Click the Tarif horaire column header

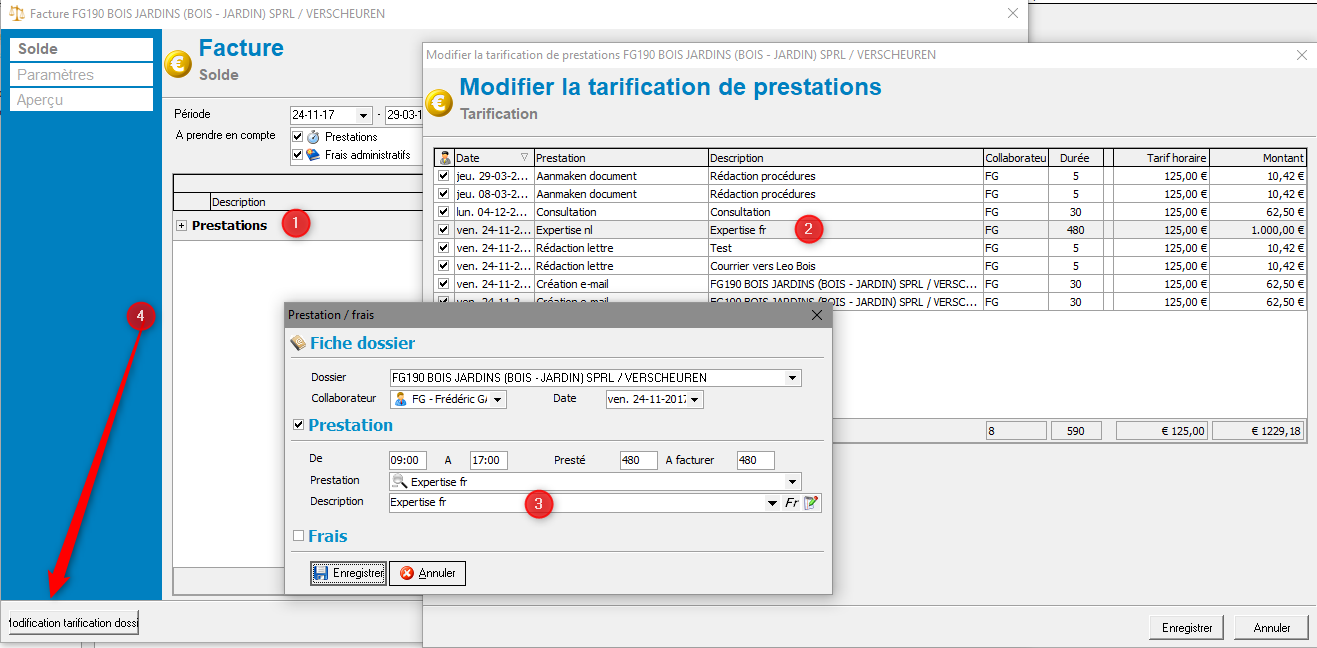[1161, 158]
